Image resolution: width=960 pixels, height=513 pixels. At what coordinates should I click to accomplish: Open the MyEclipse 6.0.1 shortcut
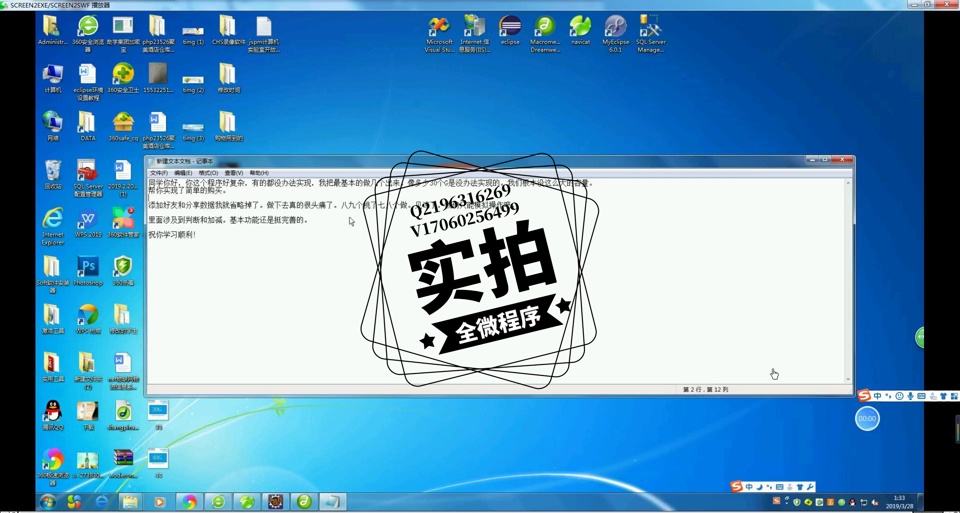(x=615, y=27)
